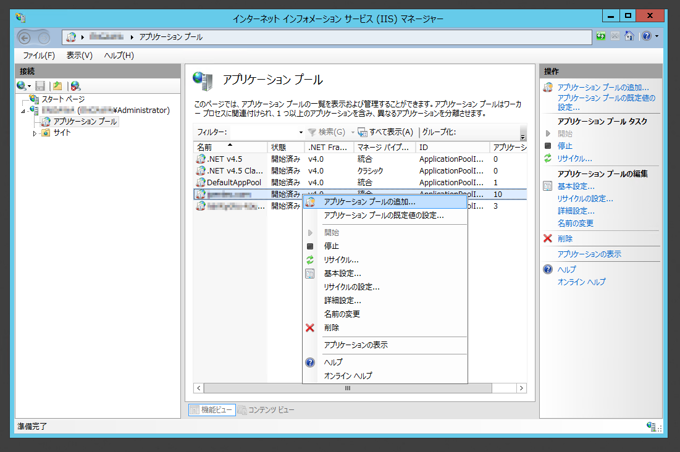Click the horizontal scrollbar right arrow
This screenshot has width=680, height=452.
[x=521, y=388]
